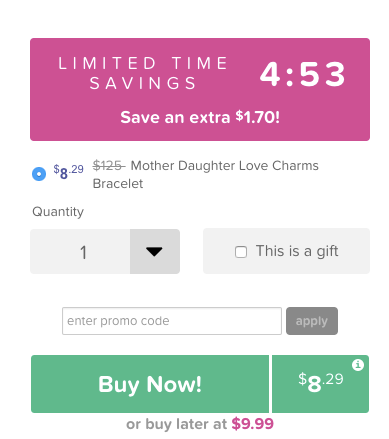Check the "This is a gift" checkbox
389x439 pixels.
click(241, 252)
